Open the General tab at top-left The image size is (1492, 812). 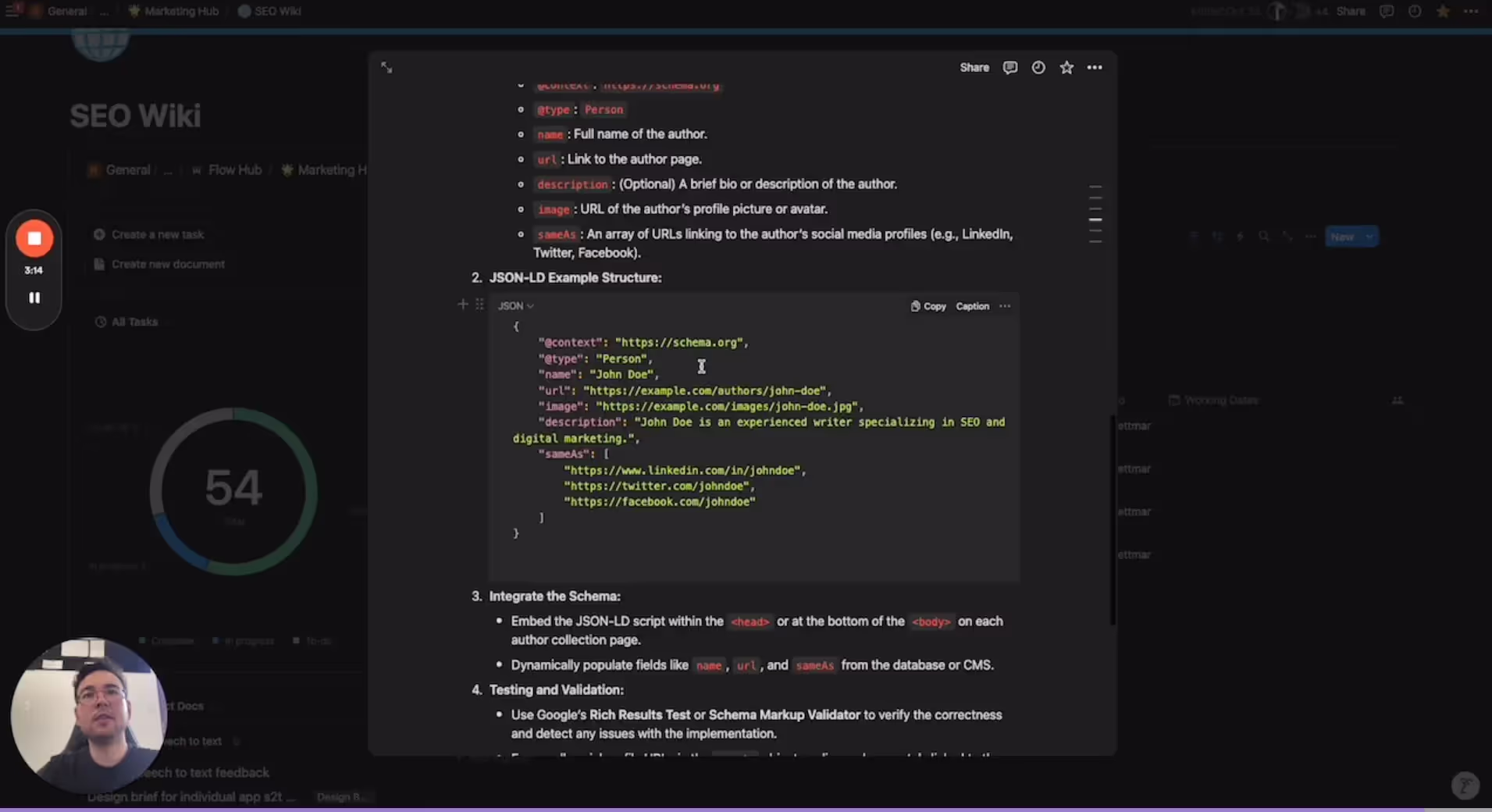tap(59, 11)
